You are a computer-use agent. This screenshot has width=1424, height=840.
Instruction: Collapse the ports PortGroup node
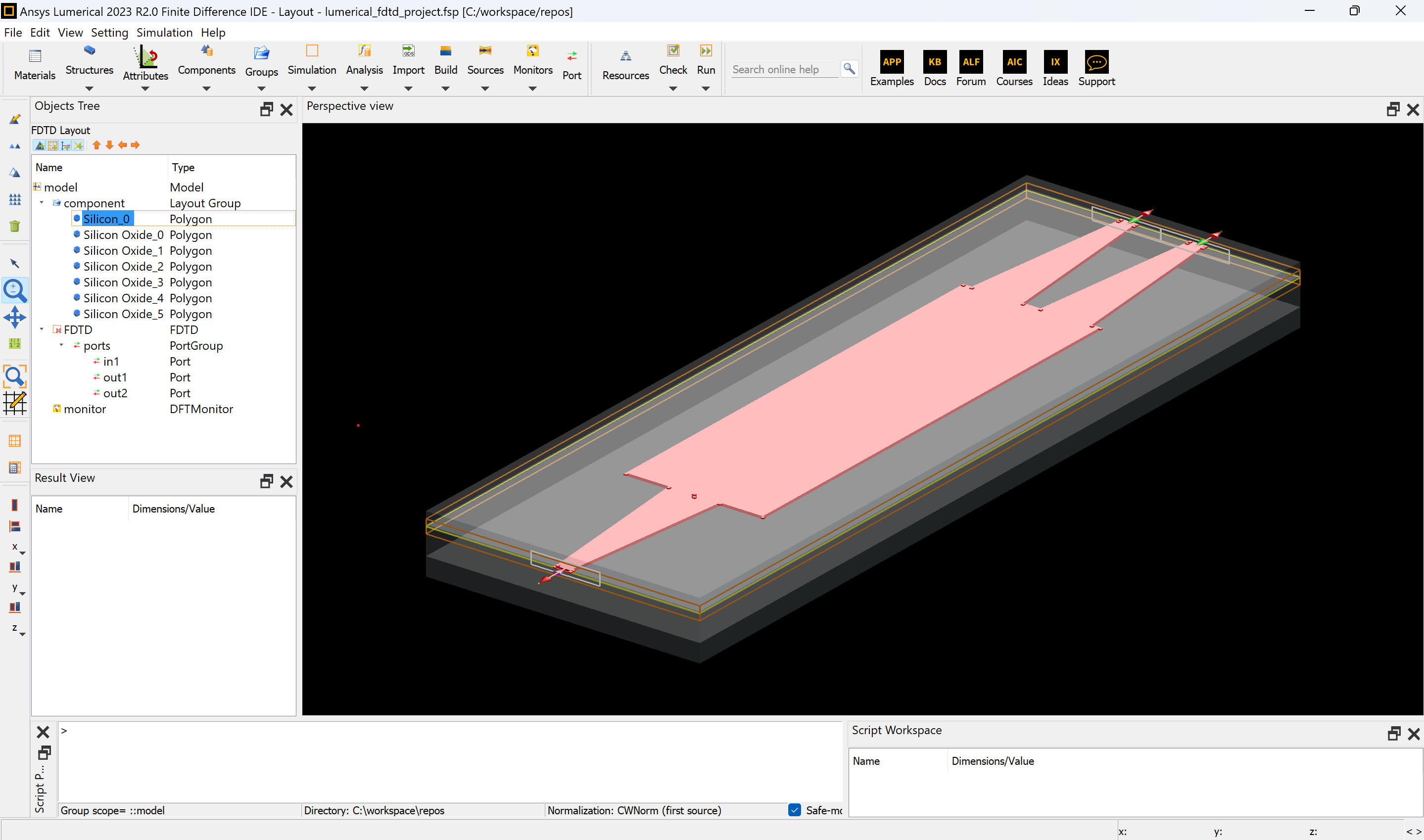click(61, 345)
